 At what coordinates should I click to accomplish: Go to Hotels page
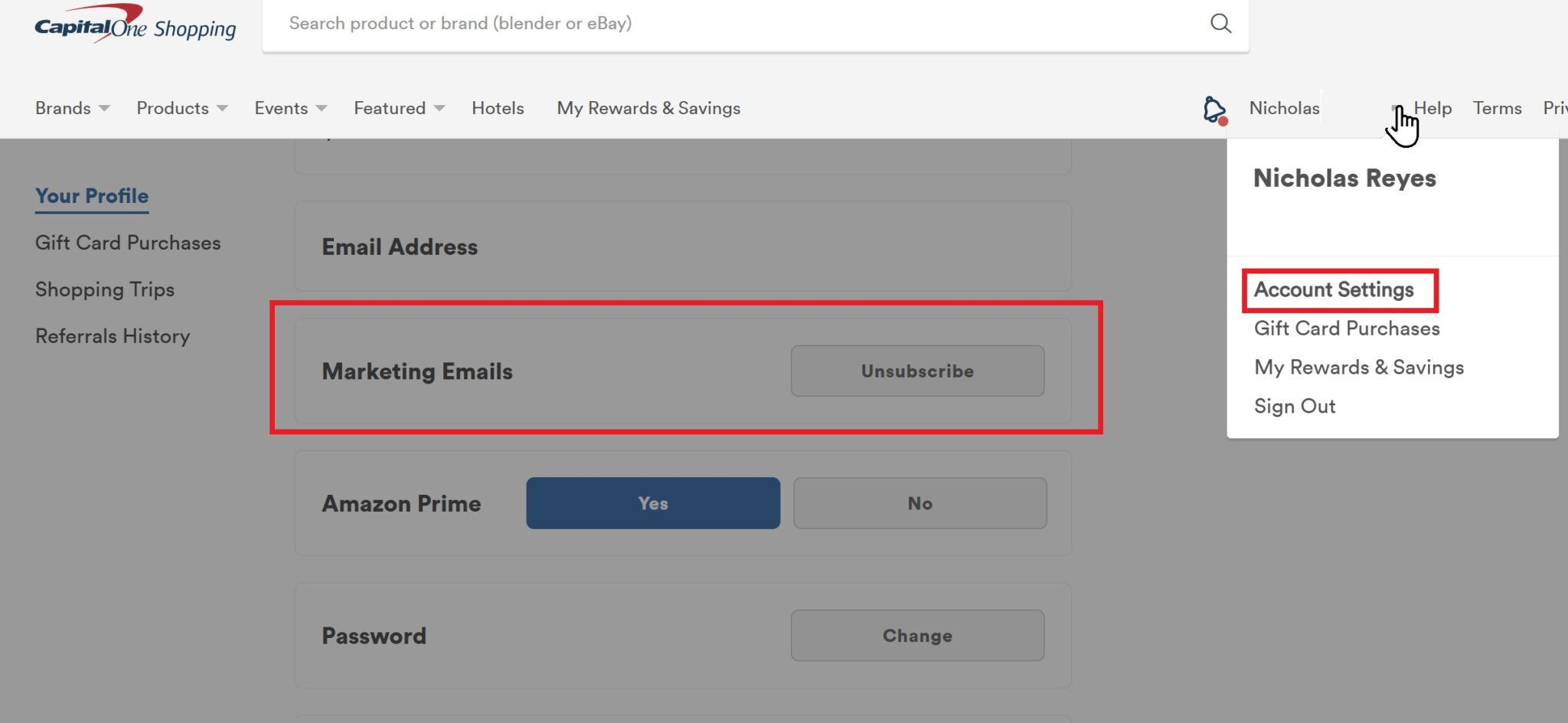pos(498,109)
